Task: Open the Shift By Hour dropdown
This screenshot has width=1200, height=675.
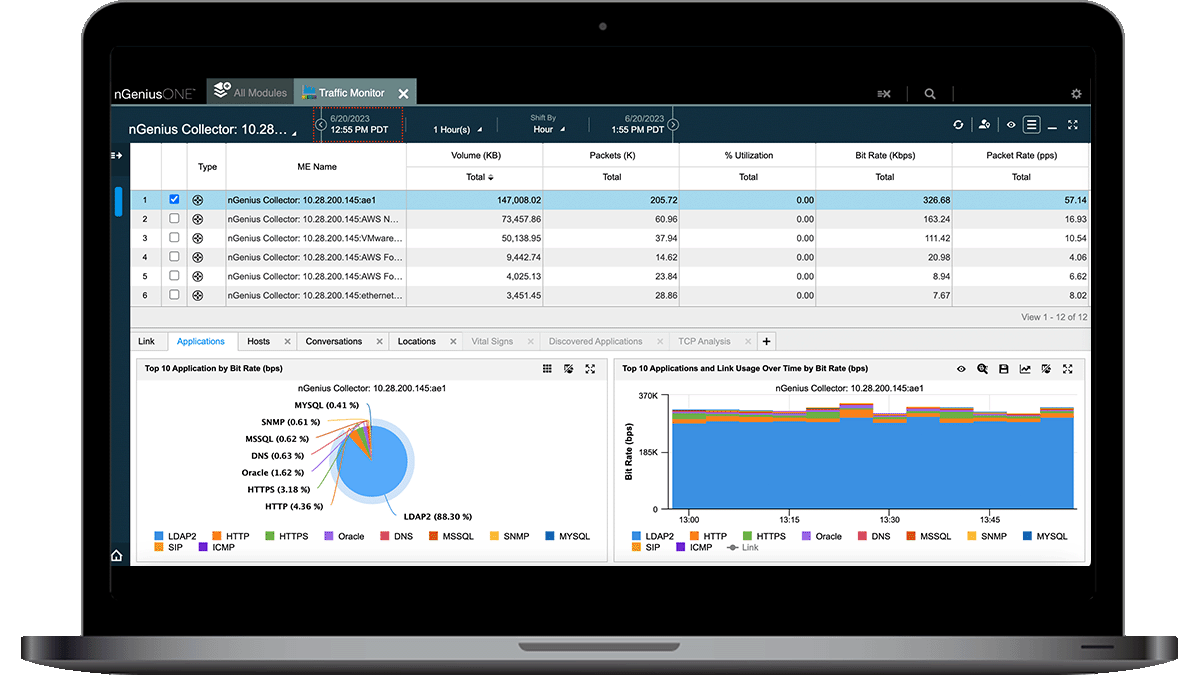Action: [x=548, y=130]
